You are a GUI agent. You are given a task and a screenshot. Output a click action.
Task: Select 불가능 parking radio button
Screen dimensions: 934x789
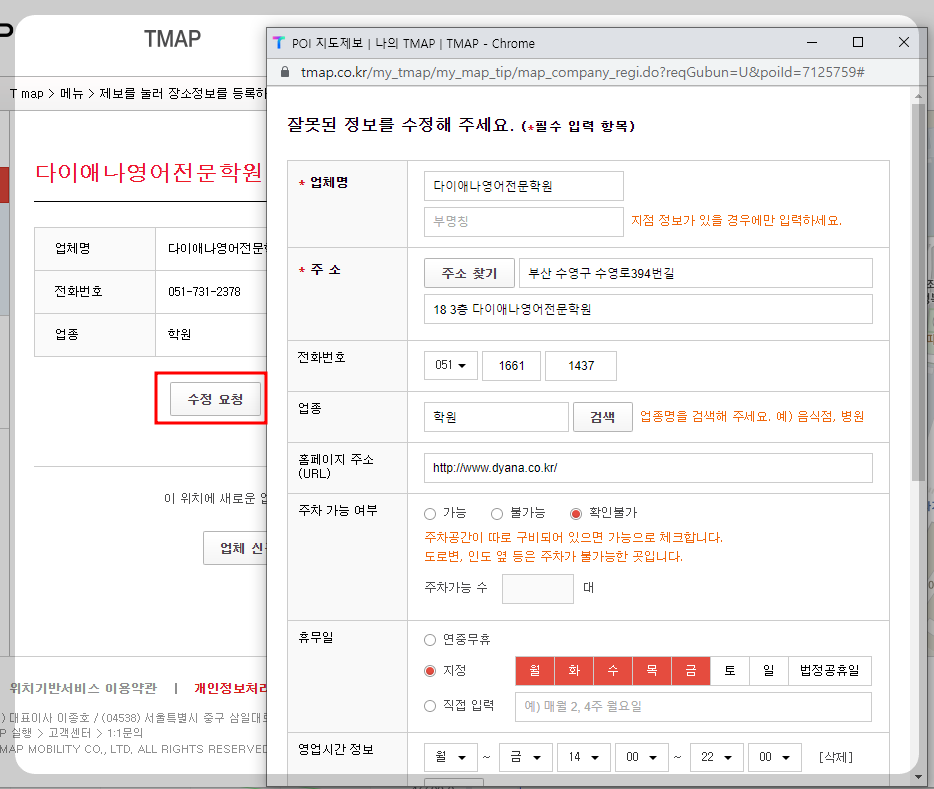(x=497, y=513)
